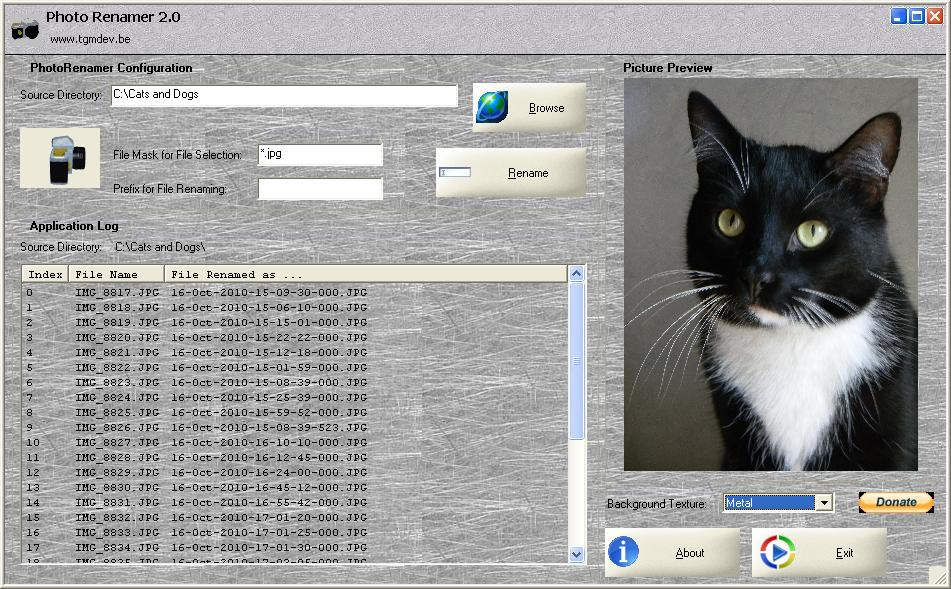Open the Browse folder dialog
This screenshot has width=951, height=589.
pyautogui.click(x=529, y=107)
